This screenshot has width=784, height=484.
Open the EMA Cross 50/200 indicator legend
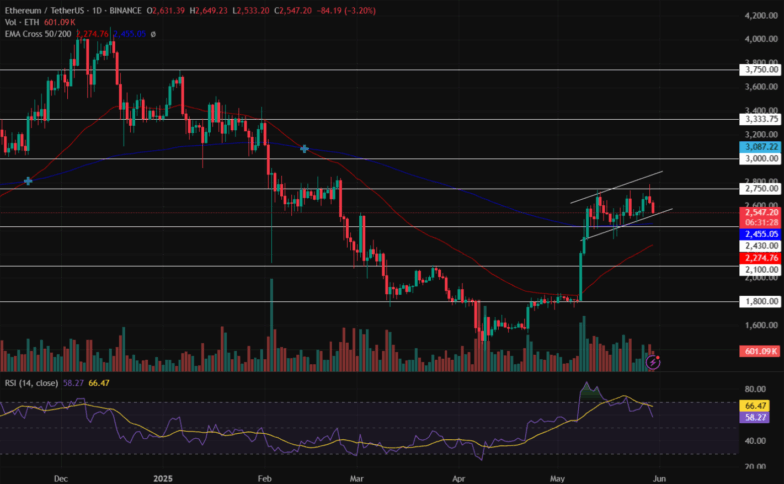click(38, 34)
